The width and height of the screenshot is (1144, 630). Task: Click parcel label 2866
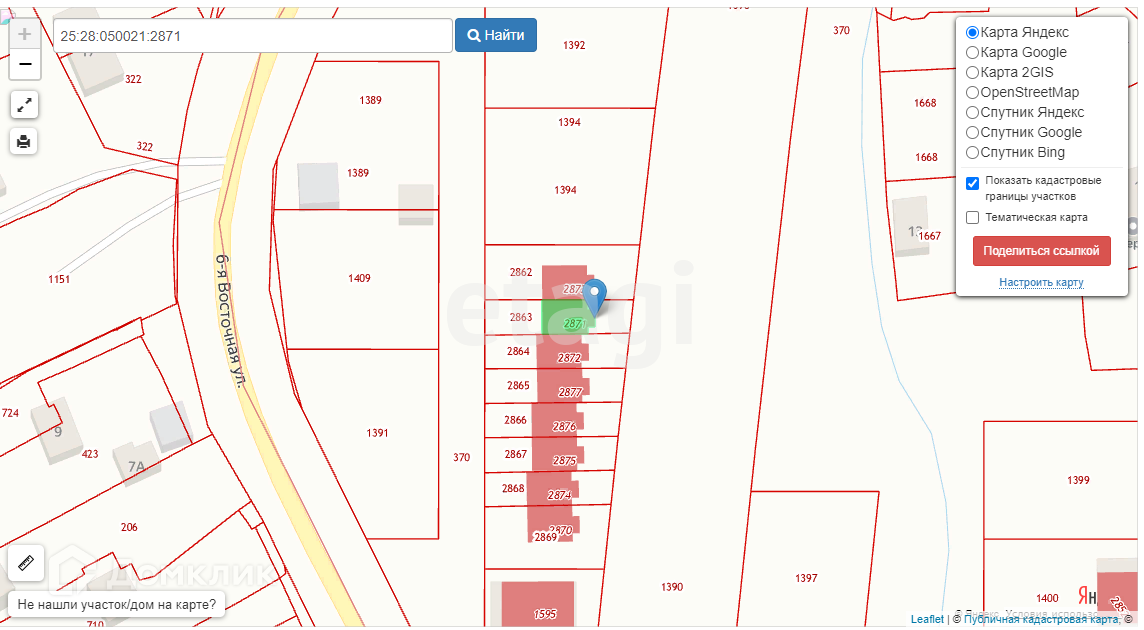click(x=515, y=420)
